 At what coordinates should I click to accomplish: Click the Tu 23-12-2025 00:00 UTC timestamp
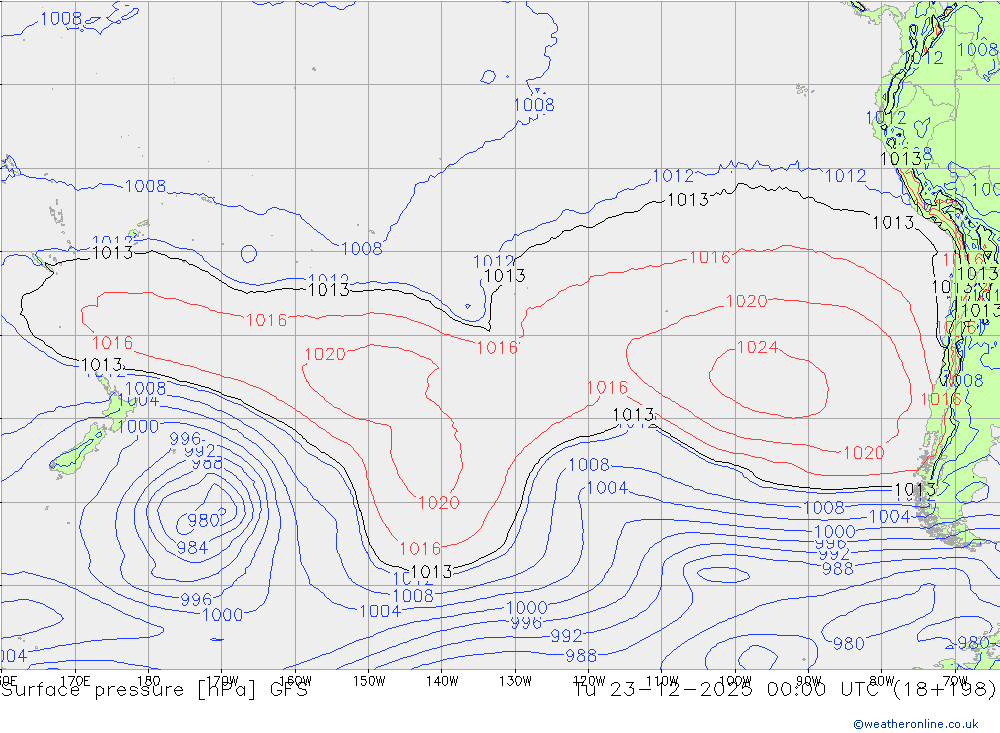(785, 690)
